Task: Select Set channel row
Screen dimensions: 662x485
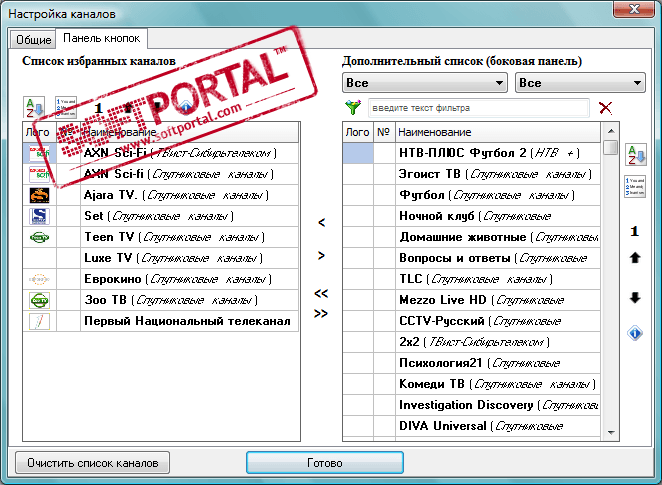Action: (x=161, y=216)
